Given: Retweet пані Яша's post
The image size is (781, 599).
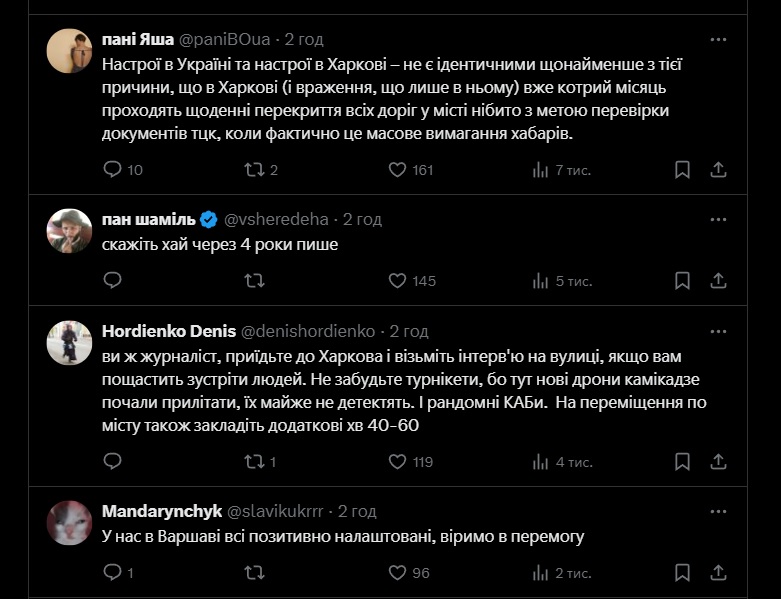Looking at the screenshot, I should [255, 170].
